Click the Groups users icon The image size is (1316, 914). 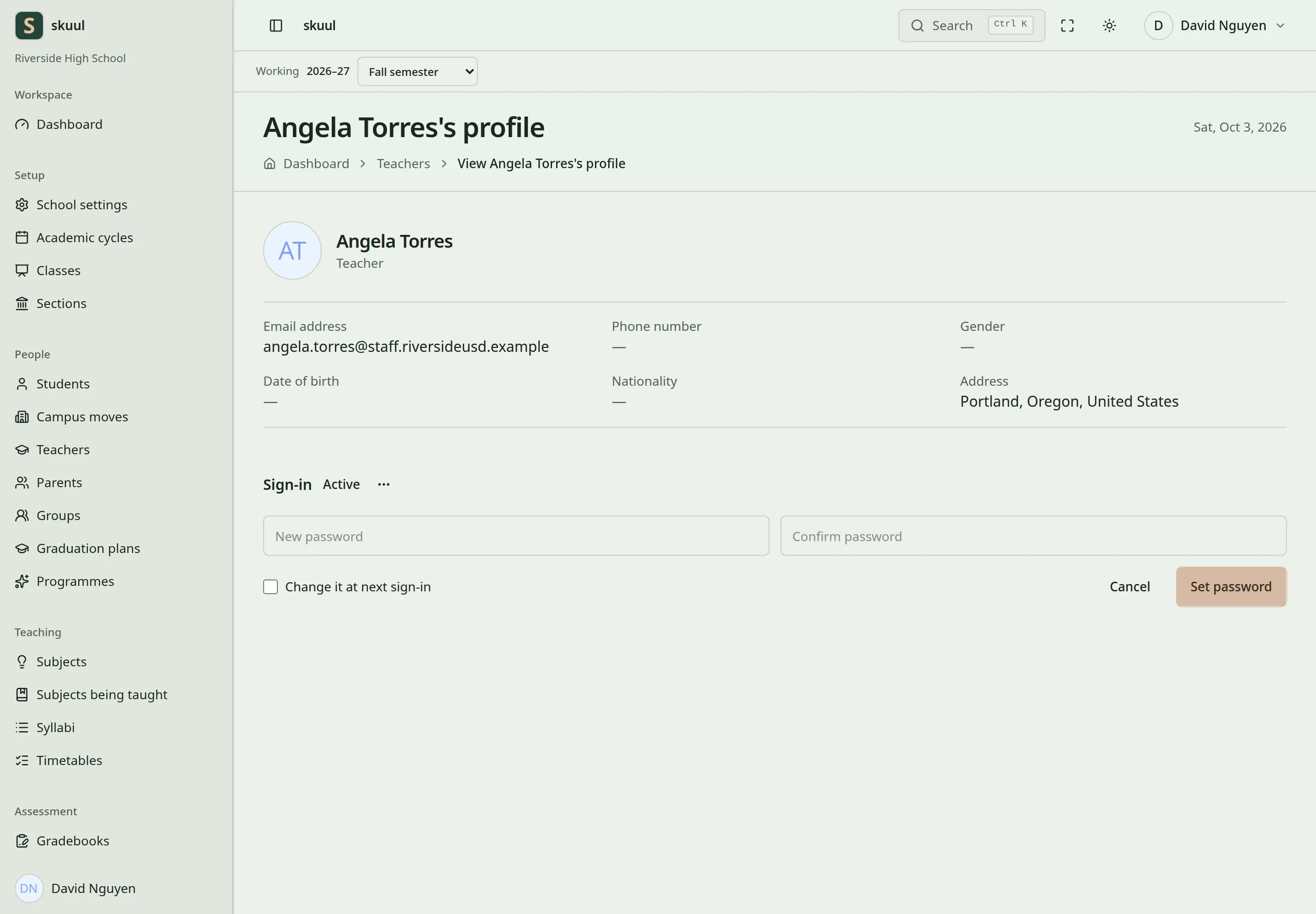(22, 515)
